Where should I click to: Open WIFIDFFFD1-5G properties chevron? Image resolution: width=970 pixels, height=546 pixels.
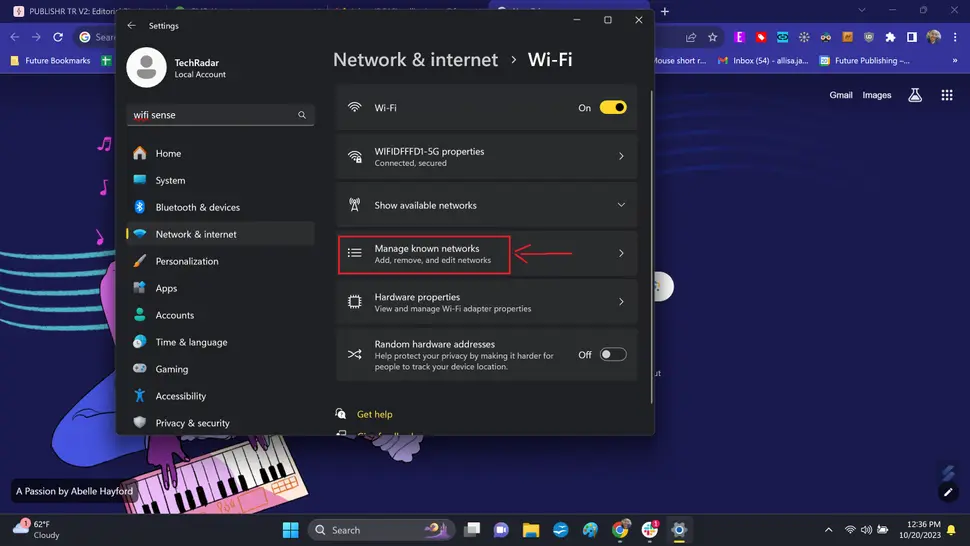pos(621,156)
